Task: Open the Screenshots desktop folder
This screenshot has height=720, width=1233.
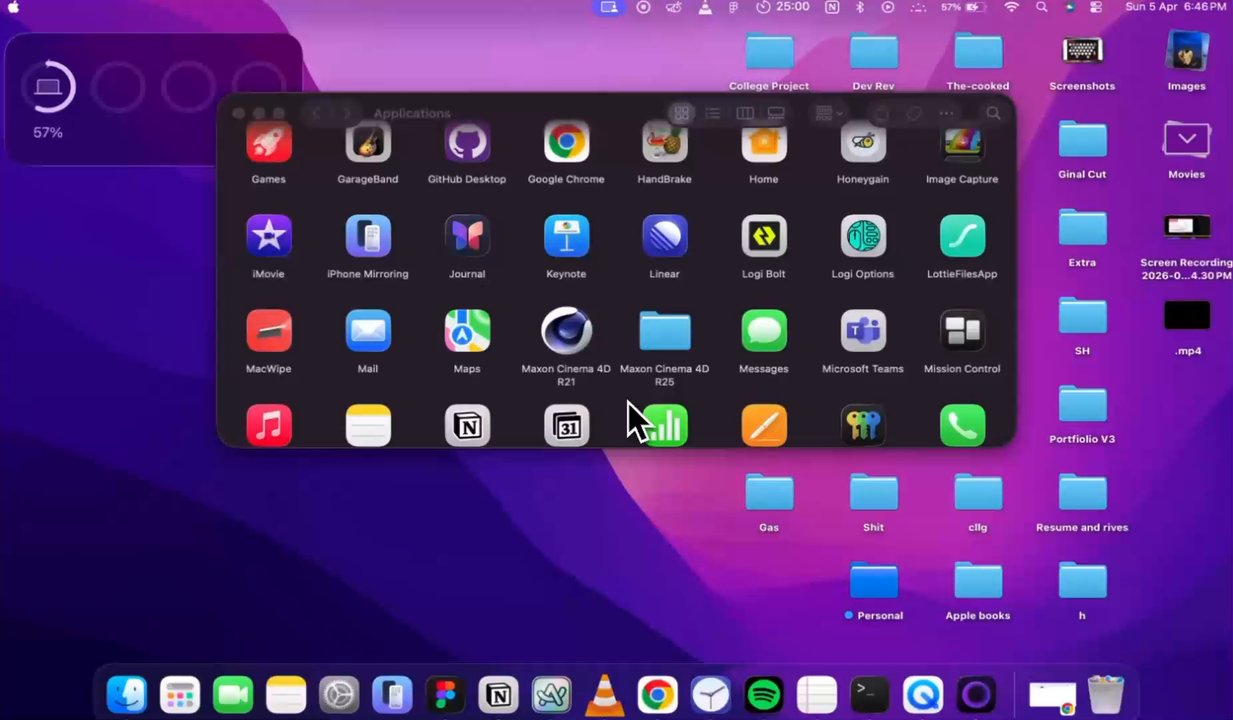Action: click(1082, 52)
